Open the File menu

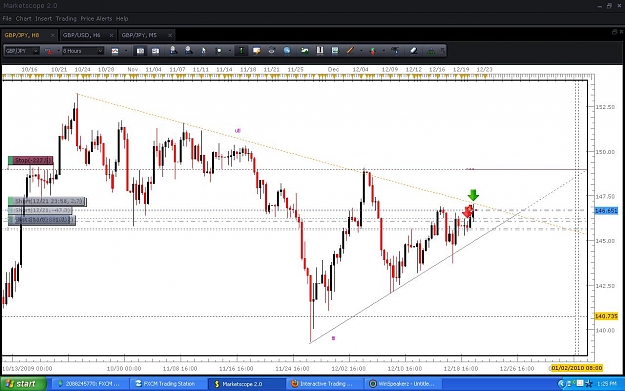[7, 18]
